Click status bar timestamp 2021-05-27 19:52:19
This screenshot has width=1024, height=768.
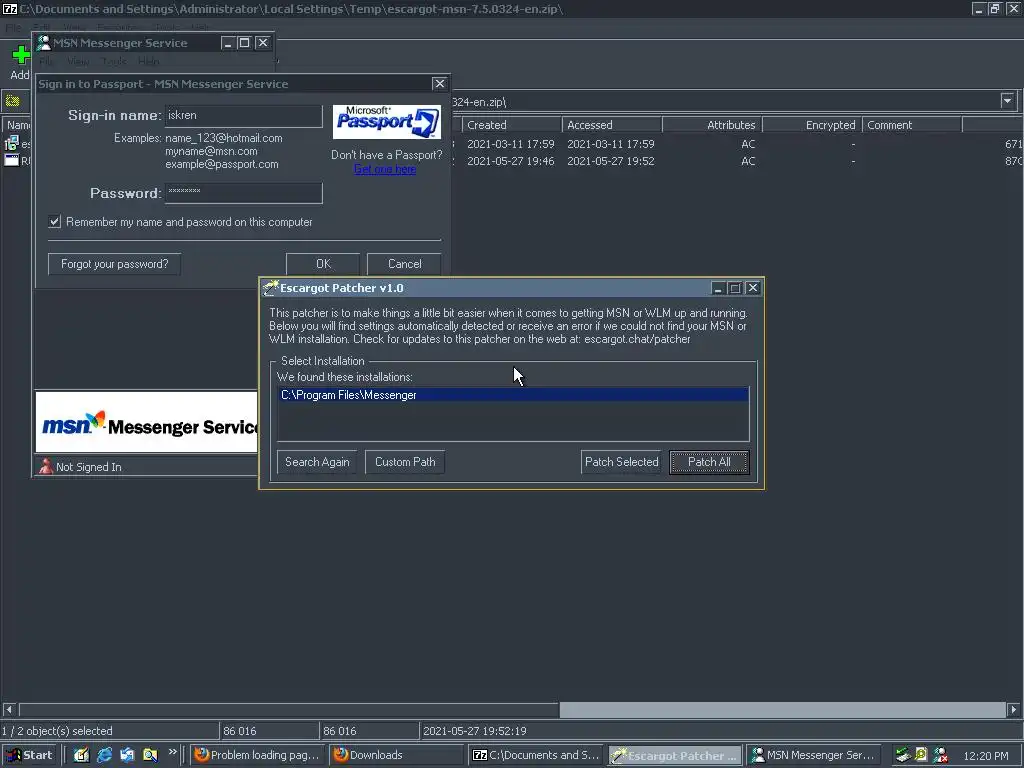point(475,731)
